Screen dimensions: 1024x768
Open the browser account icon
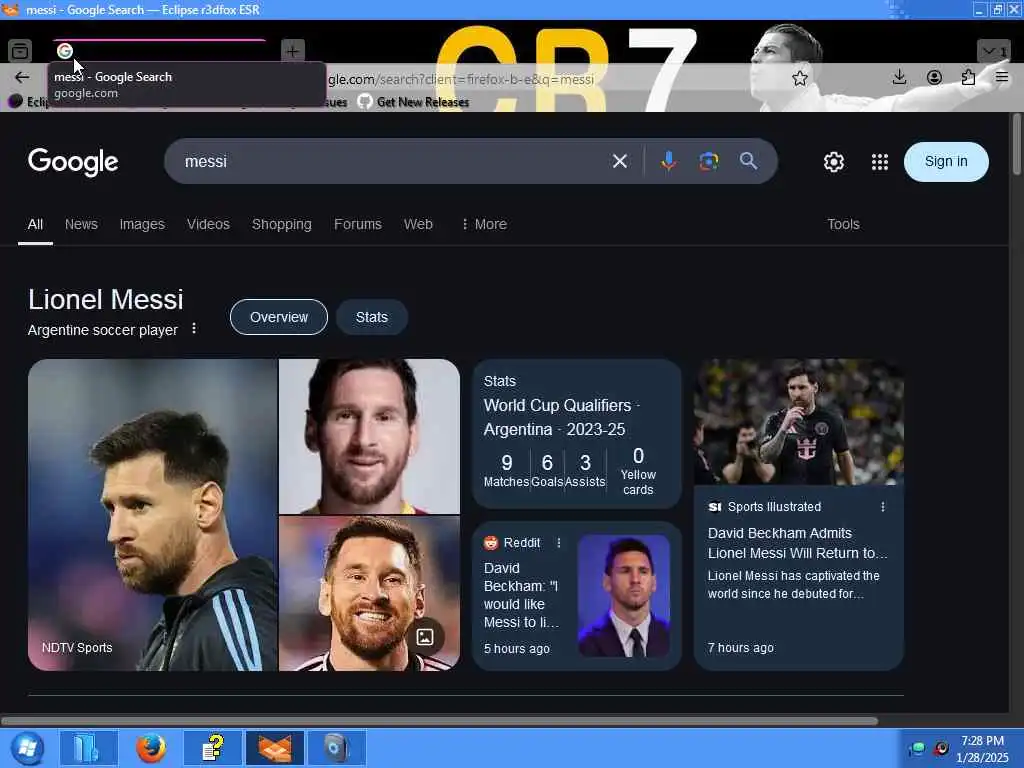click(934, 78)
